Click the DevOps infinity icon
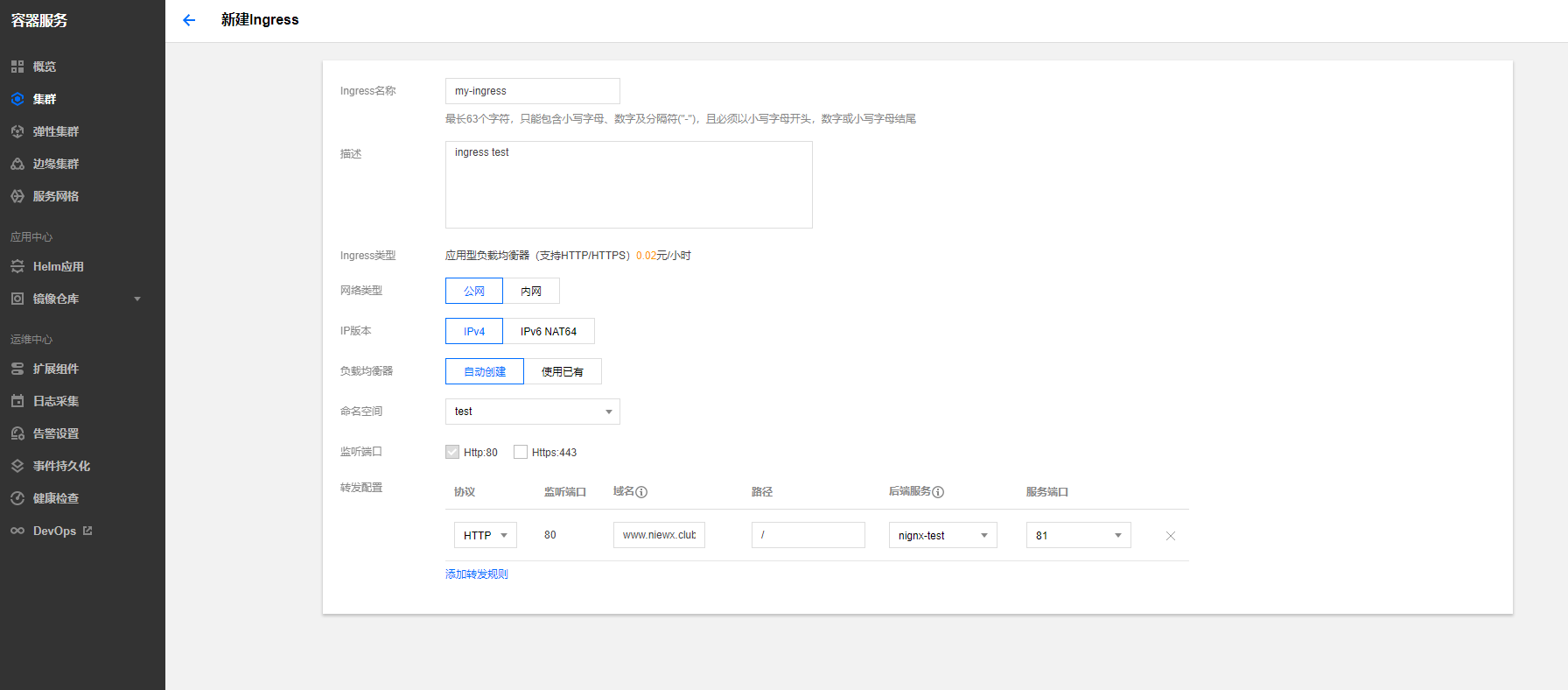This screenshot has height=690, width=1568. point(17,531)
